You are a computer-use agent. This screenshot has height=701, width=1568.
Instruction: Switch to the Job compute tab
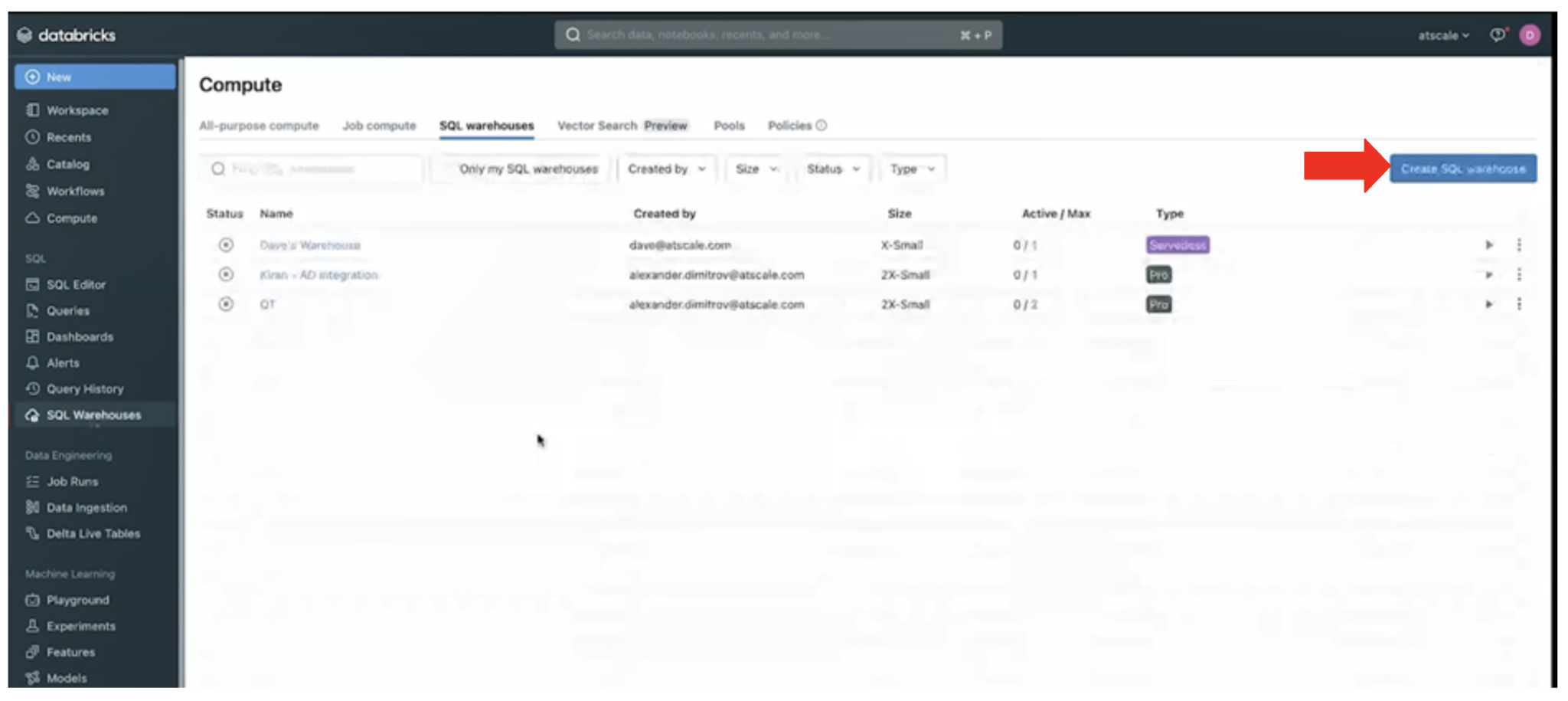[x=379, y=126]
